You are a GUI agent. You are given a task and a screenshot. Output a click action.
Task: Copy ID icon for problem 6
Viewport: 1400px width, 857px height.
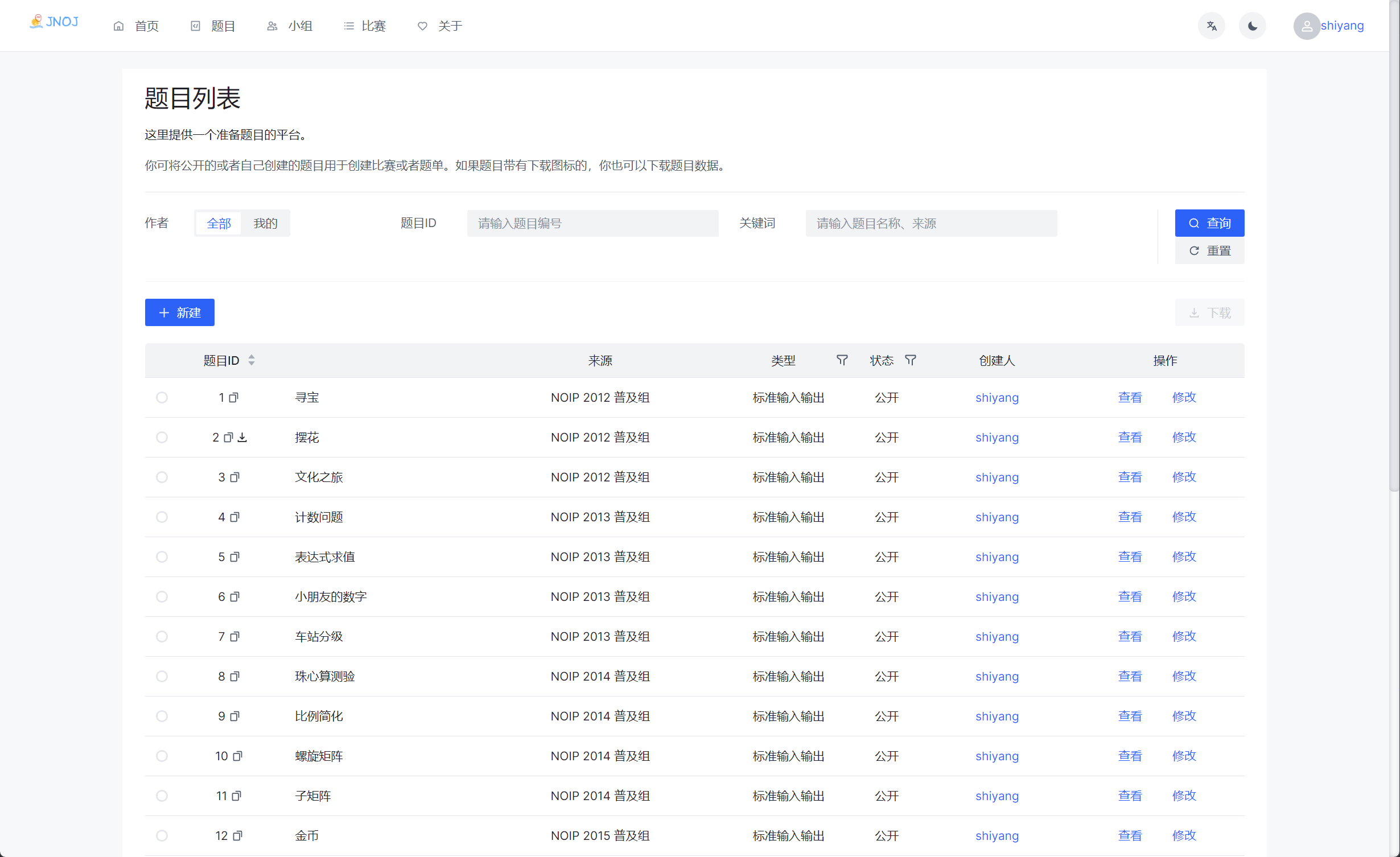pyautogui.click(x=234, y=596)
